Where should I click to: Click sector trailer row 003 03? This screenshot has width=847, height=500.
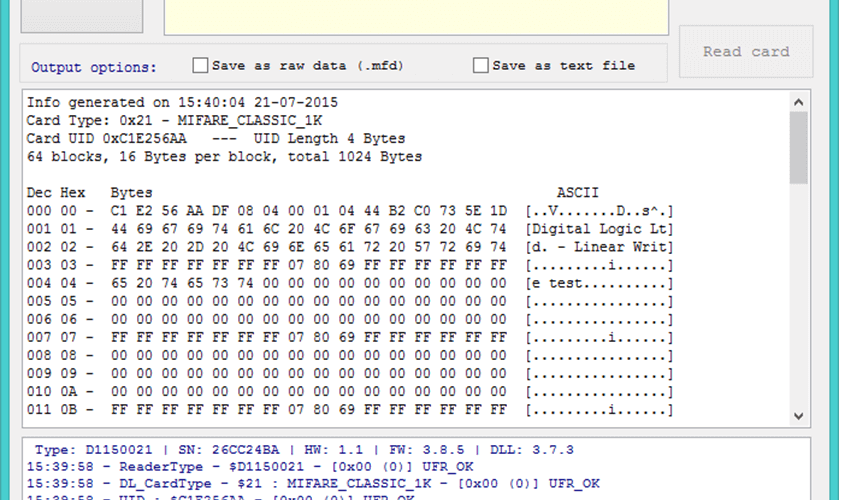coord(349,265)
